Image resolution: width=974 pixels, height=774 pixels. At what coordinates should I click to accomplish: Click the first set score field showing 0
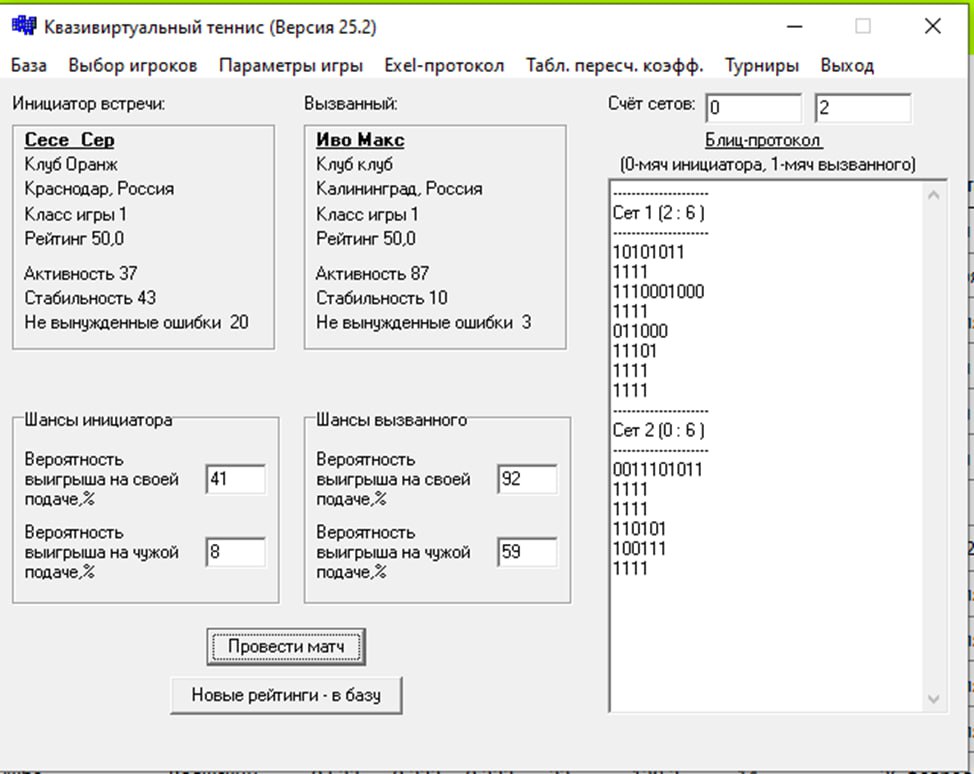pyautogui.click(x=753, y=108)
